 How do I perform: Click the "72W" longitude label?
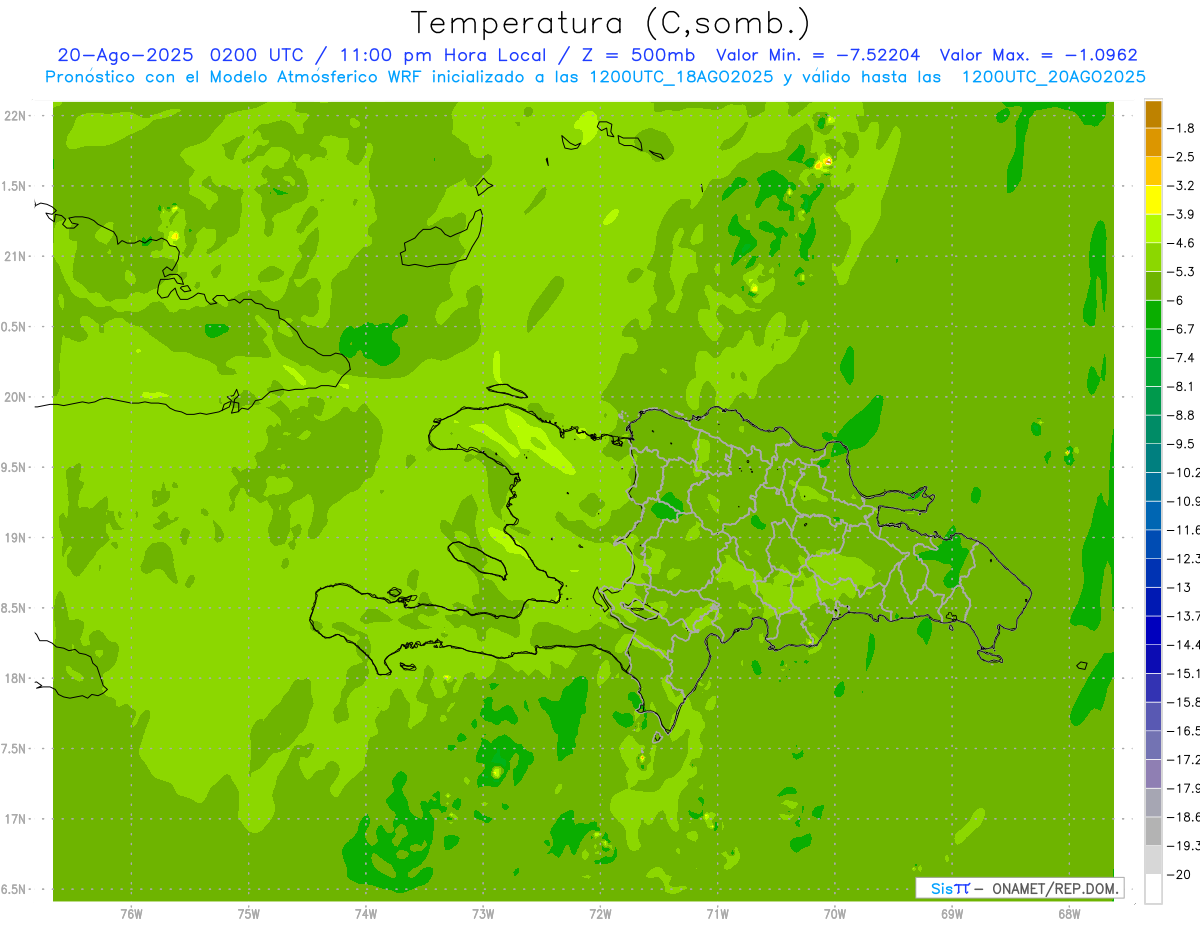coord(600,914)
